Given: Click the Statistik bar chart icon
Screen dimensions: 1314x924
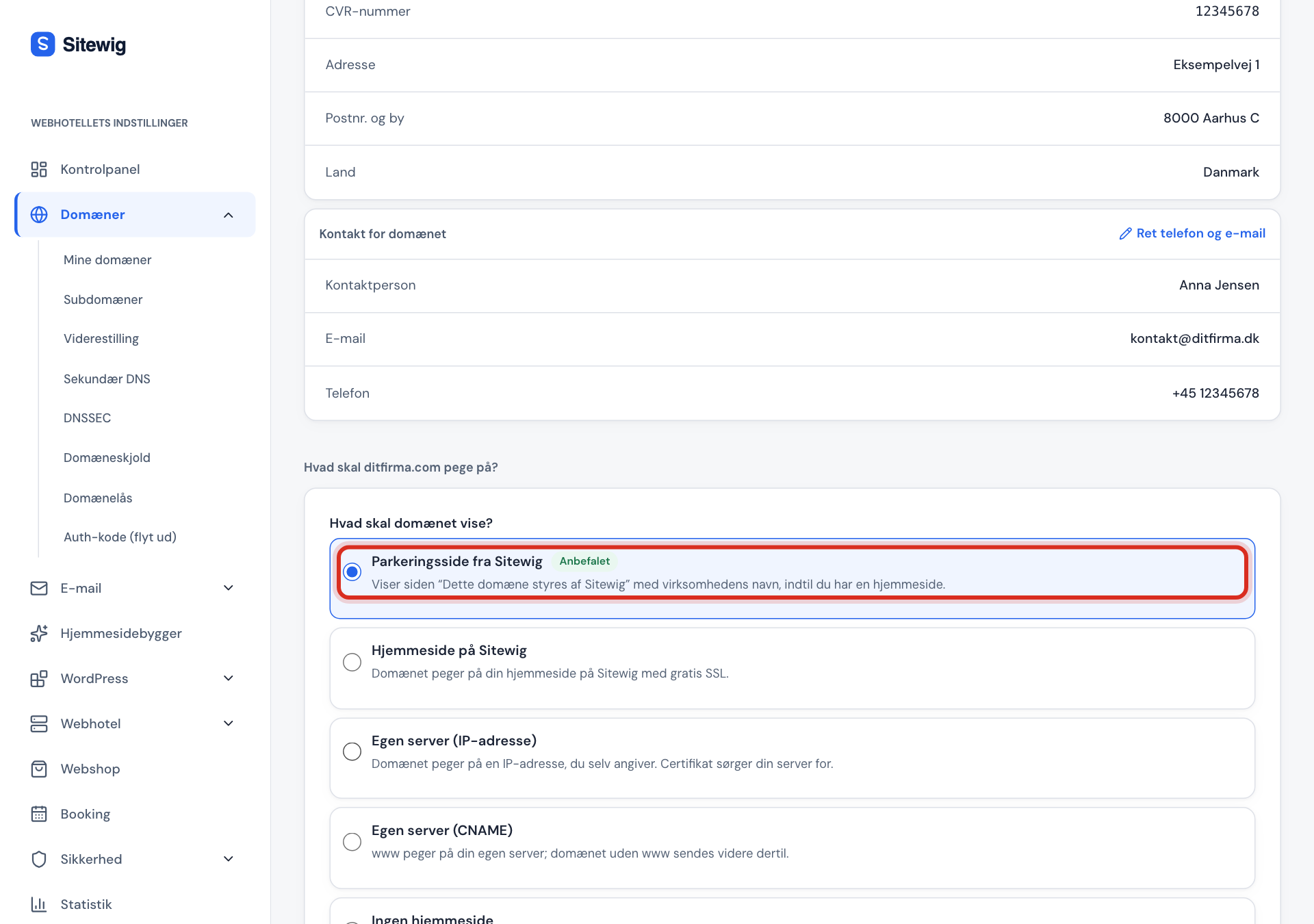Looking at the screenshot, I should (x=39, y=904).
